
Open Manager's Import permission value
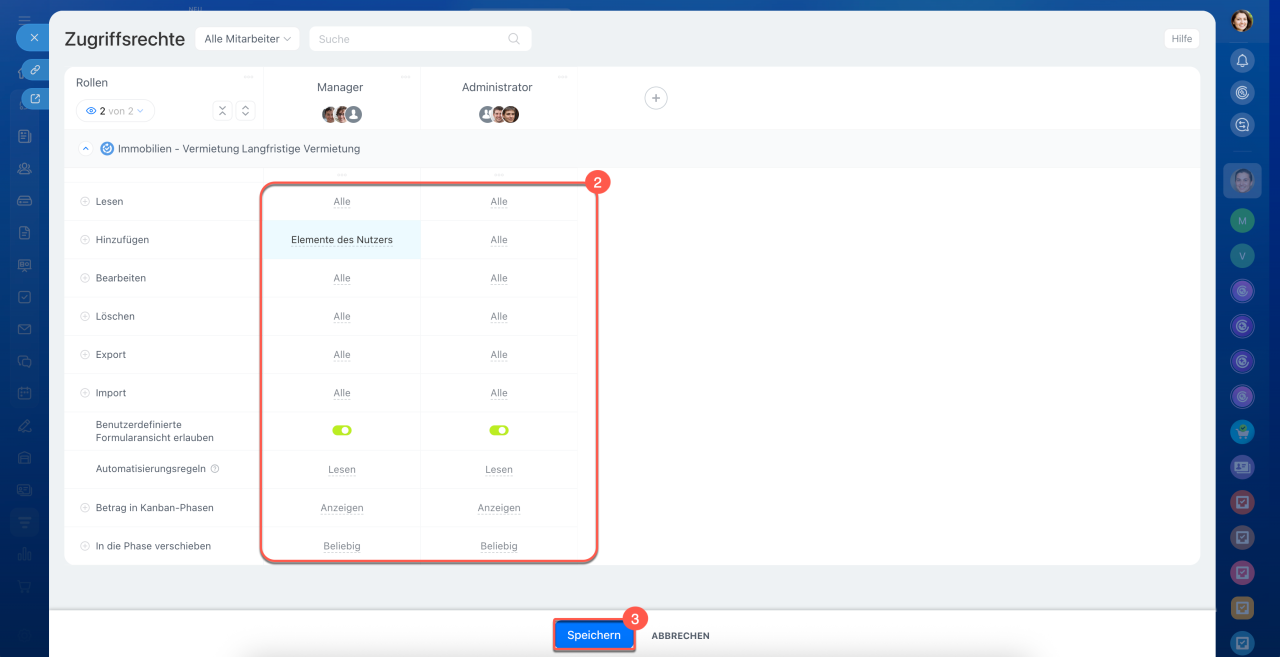342,393
